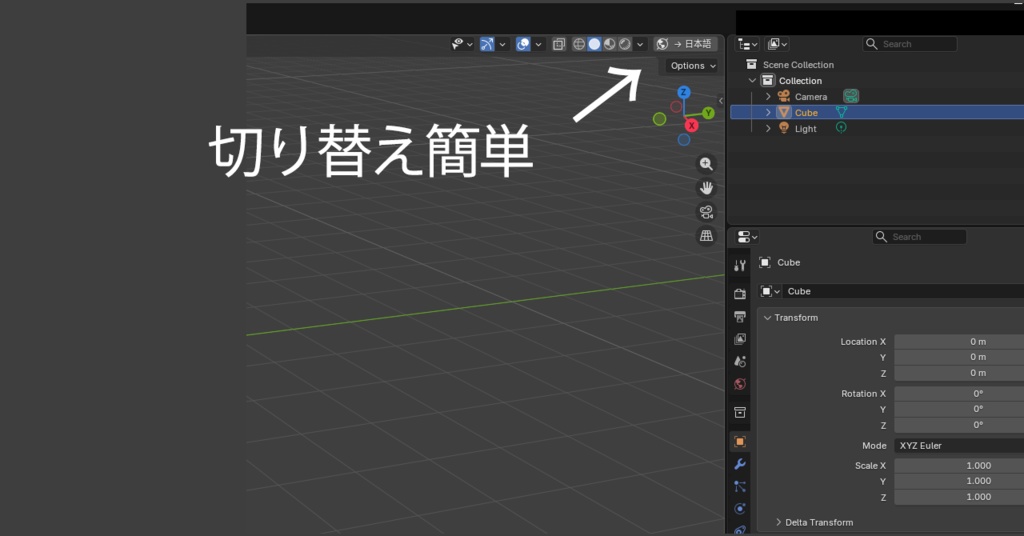Screen dimensions: 1024x536
Task: Open the Scene properties tab
Action: coord(739,361)
